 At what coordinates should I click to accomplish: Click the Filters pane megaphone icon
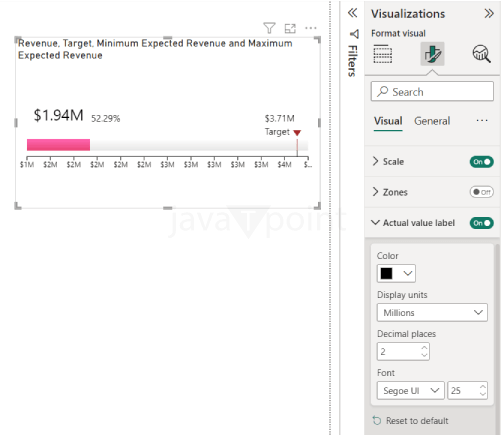[x=354, y=34]
